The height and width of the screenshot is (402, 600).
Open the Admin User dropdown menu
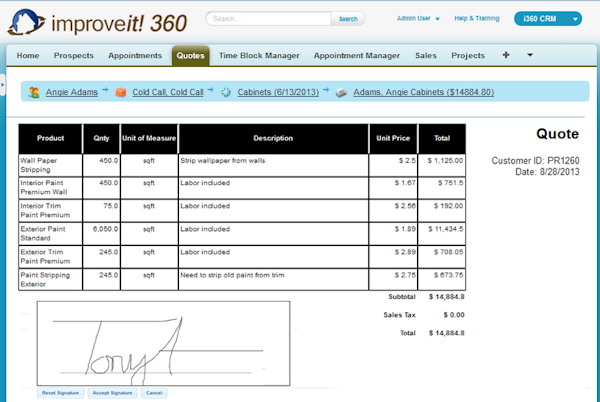(418, 18)
